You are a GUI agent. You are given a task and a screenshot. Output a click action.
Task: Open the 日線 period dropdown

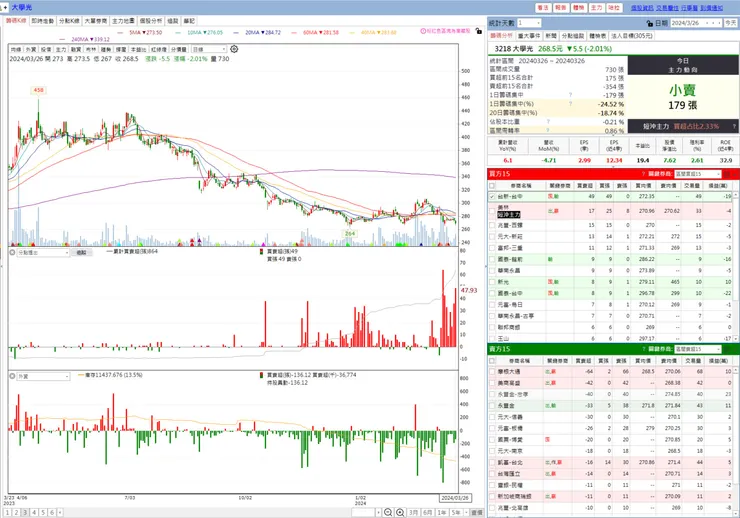210,49
